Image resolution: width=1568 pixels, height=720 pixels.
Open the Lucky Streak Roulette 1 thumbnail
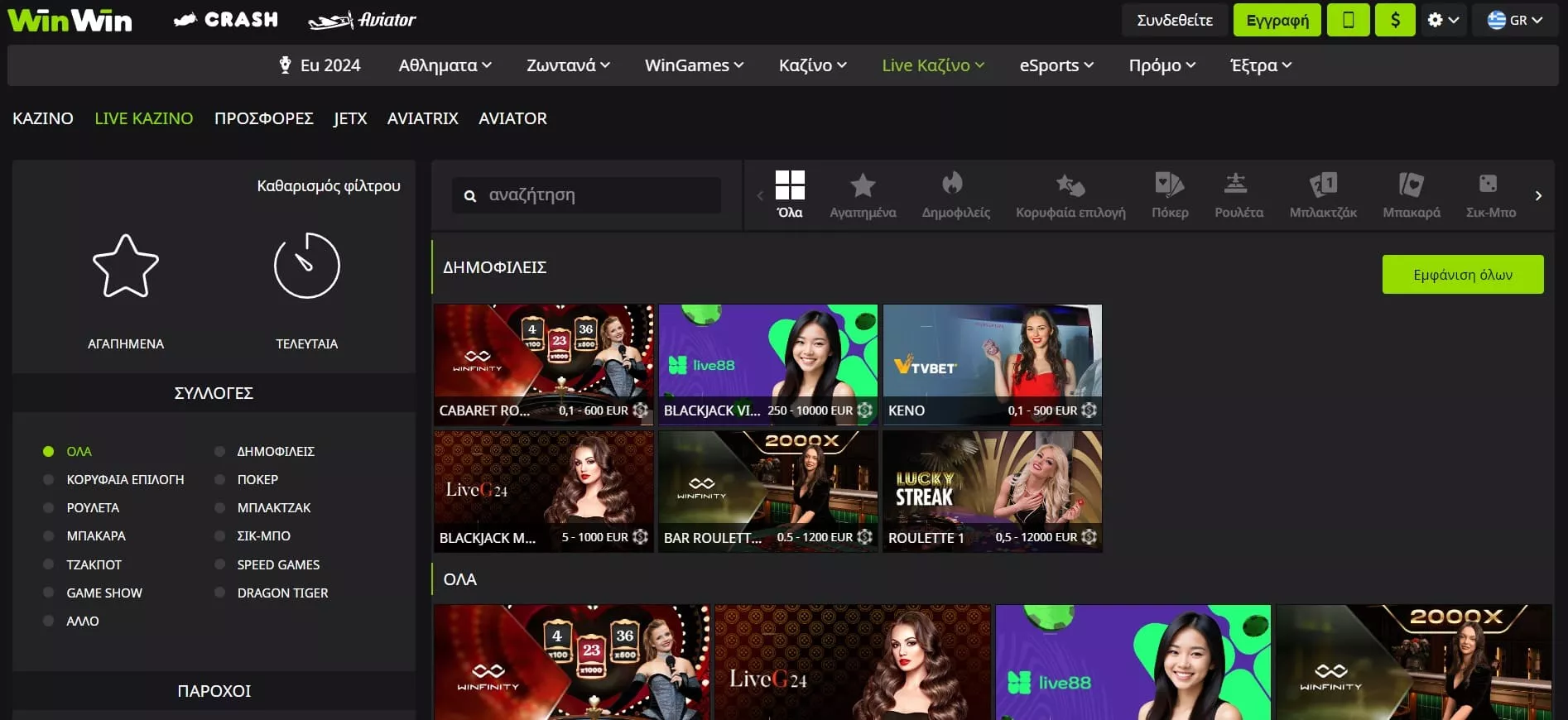point(993,491)
